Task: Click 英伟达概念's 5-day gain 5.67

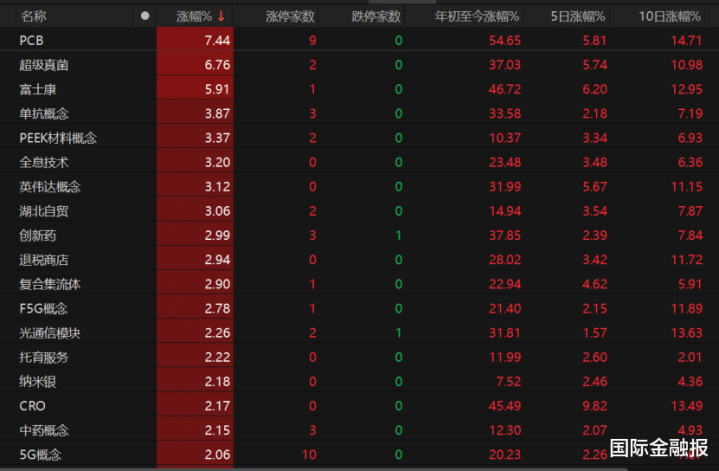Action: pyautogui.click(x=595, y=187)
